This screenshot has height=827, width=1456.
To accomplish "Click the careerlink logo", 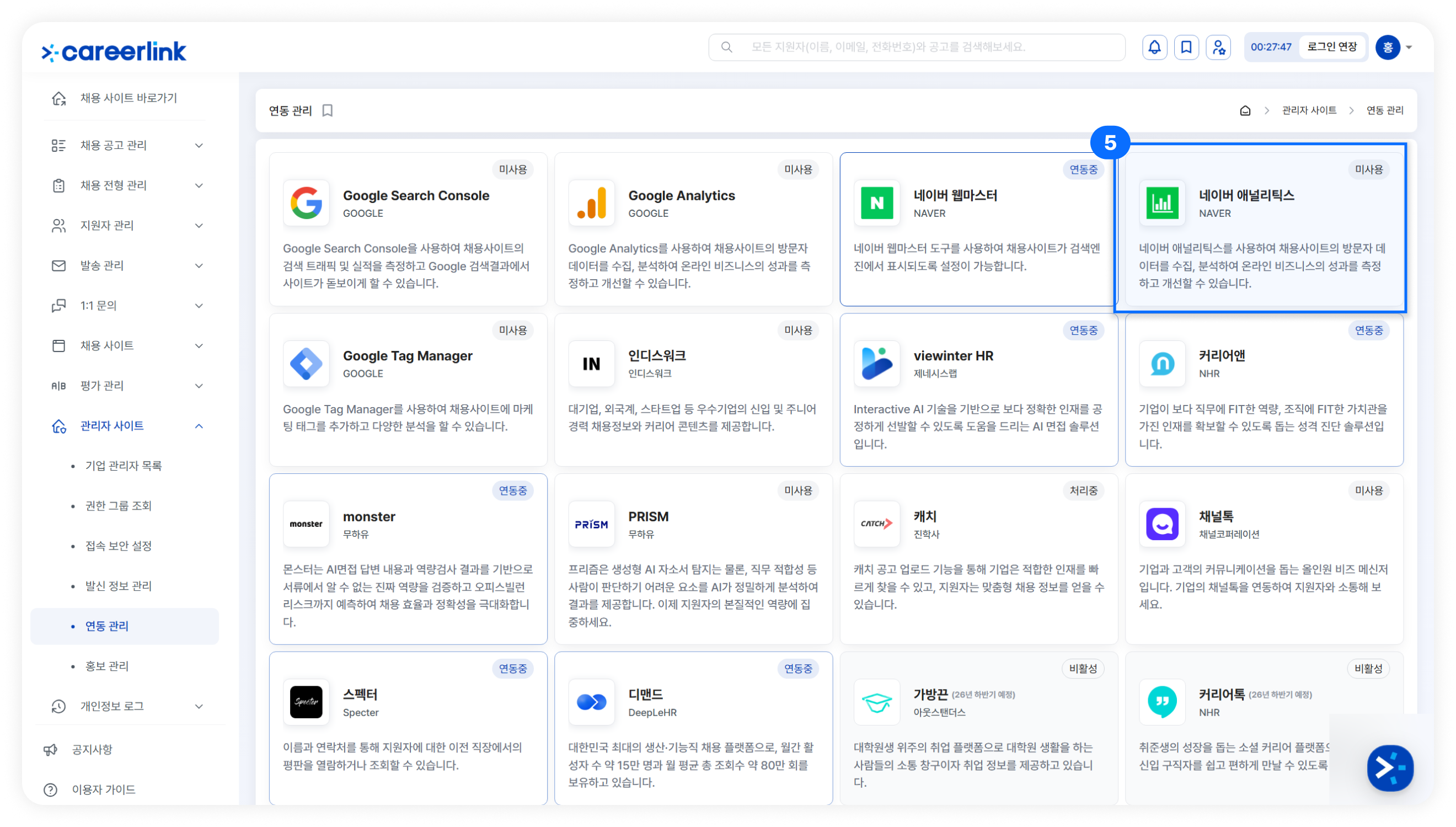I will (114, 51).
